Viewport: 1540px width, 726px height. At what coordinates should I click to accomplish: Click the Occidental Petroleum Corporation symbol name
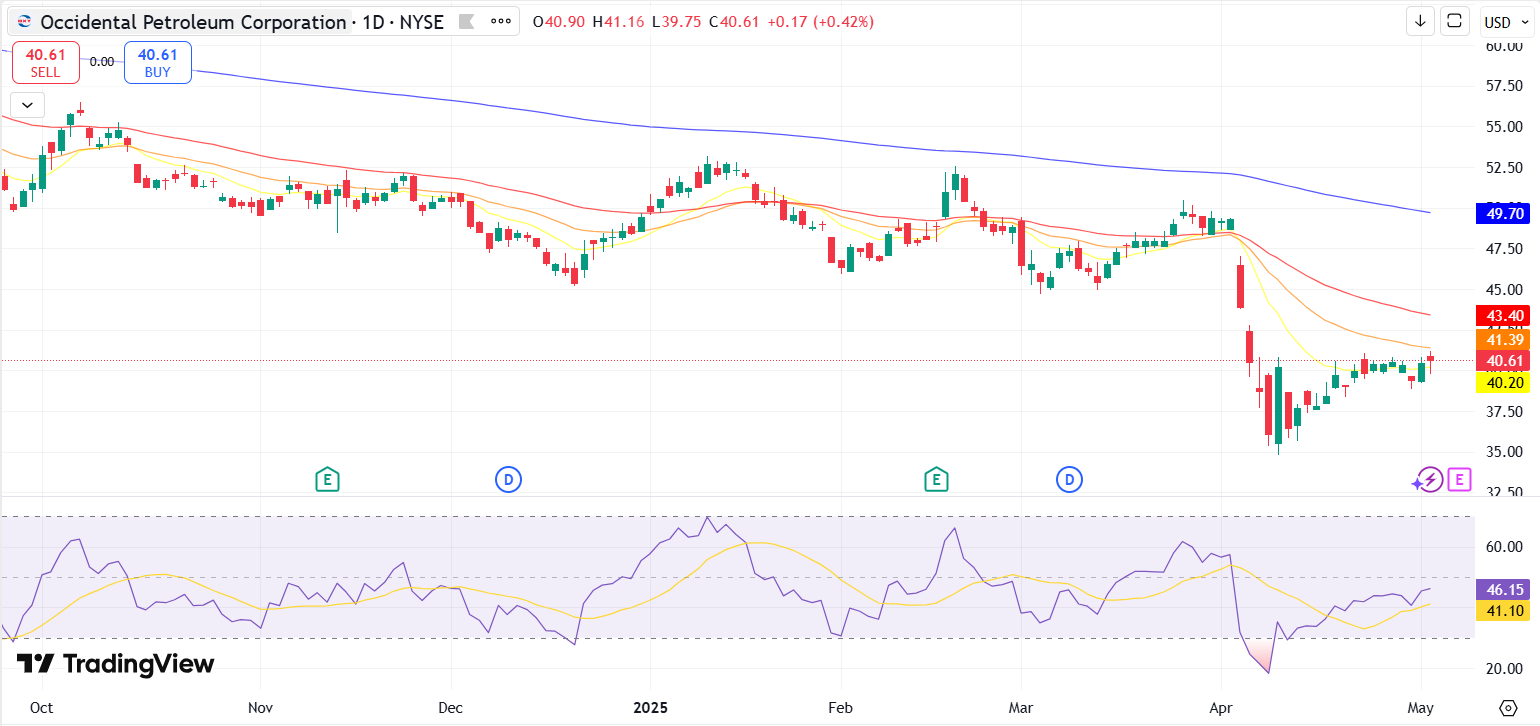click(193, 21)
